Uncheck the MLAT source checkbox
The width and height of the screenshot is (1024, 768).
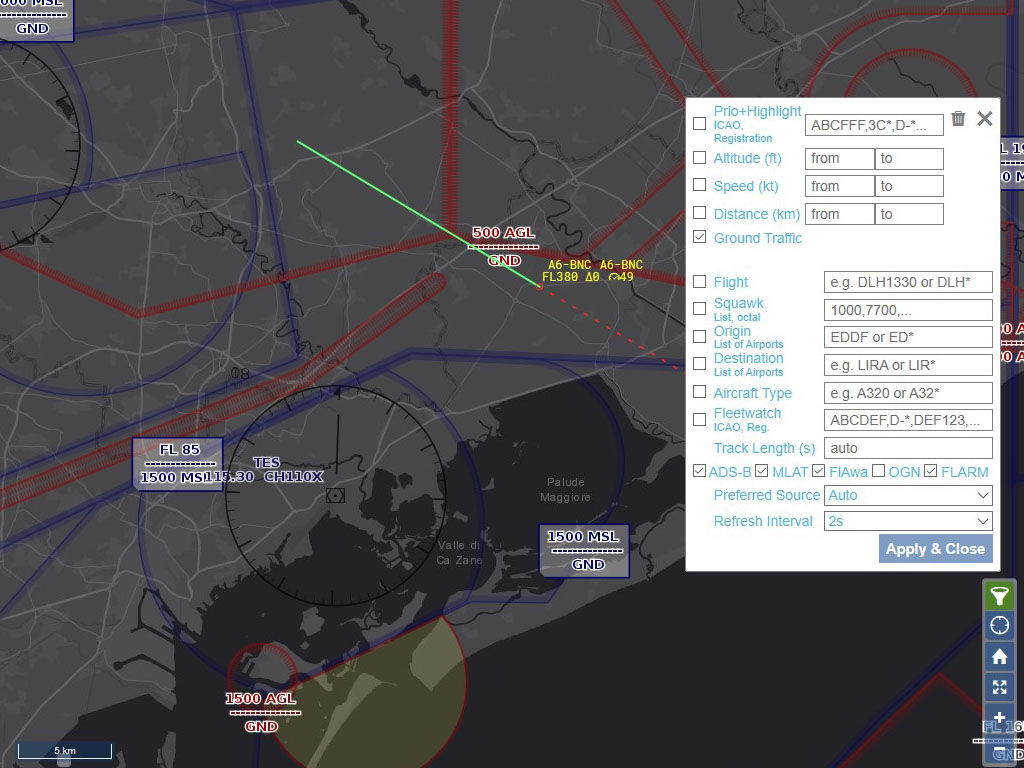tap(761, 471)
